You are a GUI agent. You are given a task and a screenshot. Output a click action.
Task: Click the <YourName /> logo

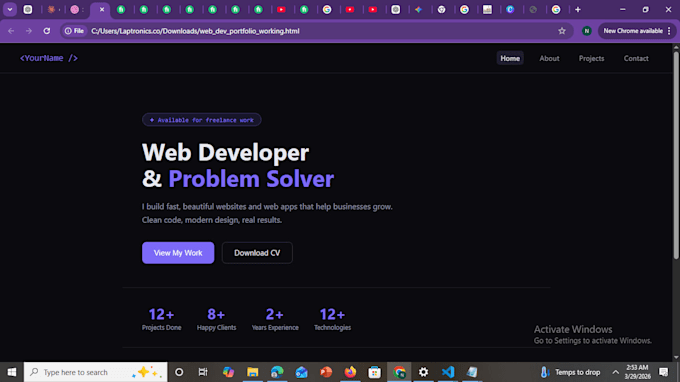[x=49, y=58]
